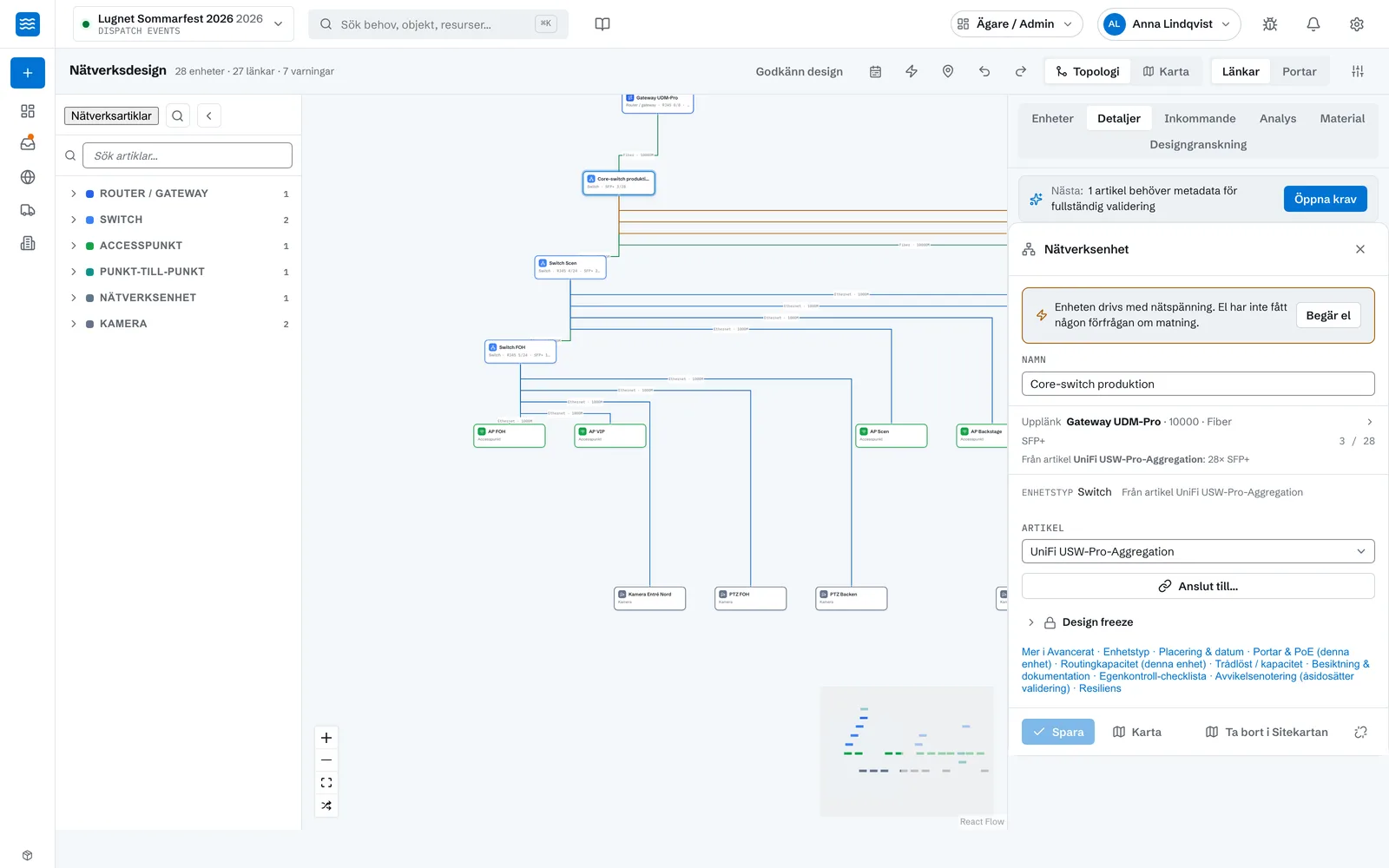Click the unlink icon in panel footer
1389x868 pixels.
pyautogui.click(x=1360, y=732)
